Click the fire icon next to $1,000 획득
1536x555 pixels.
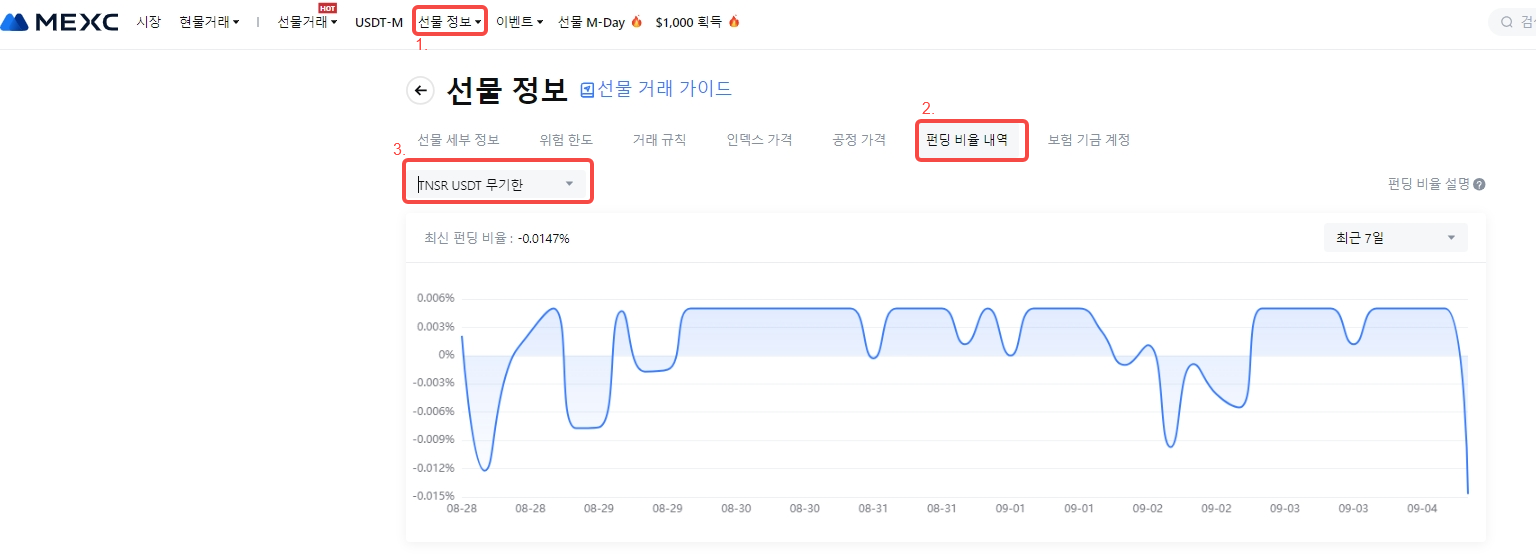(734, 21)
